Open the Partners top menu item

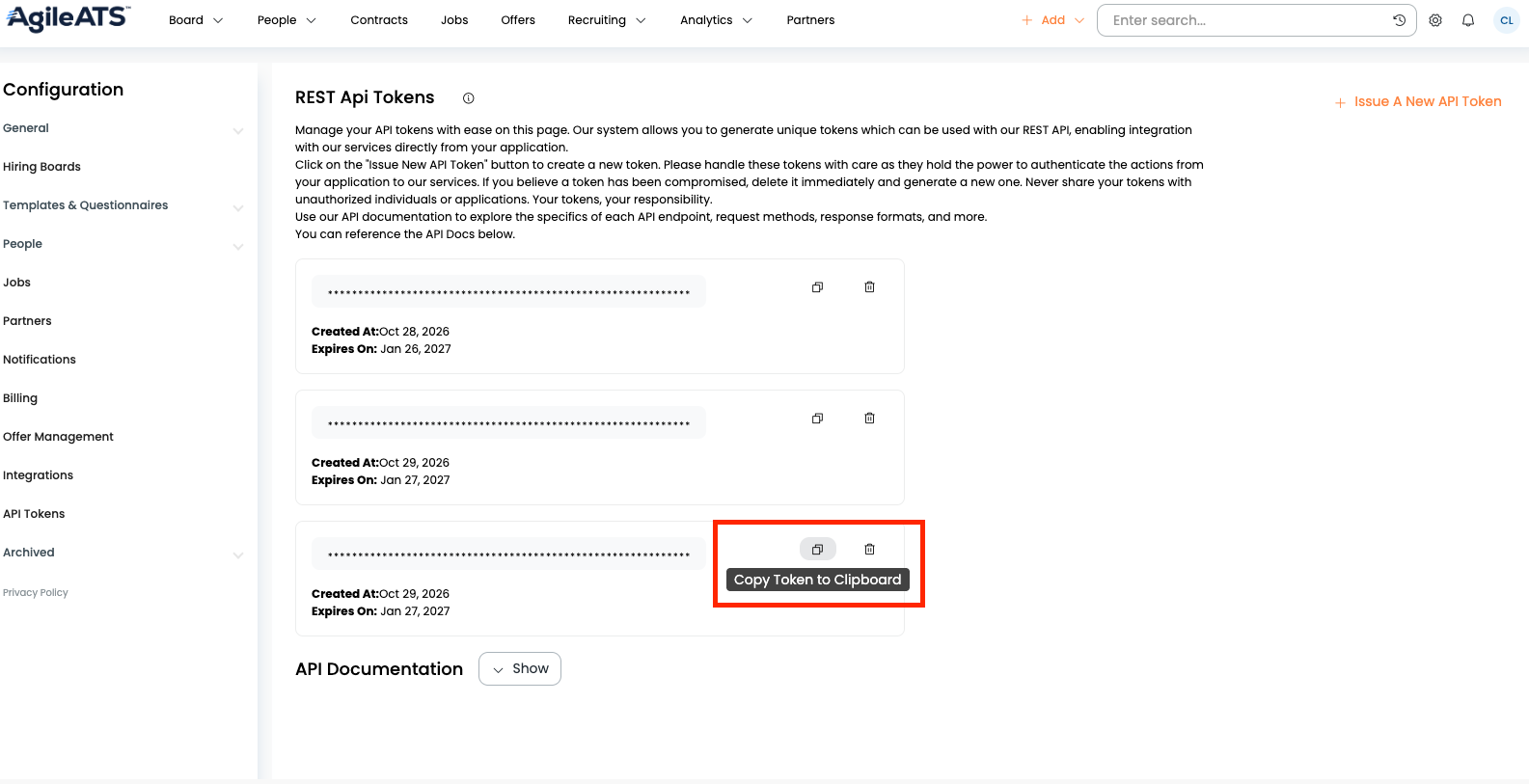[x=810, y=20]
